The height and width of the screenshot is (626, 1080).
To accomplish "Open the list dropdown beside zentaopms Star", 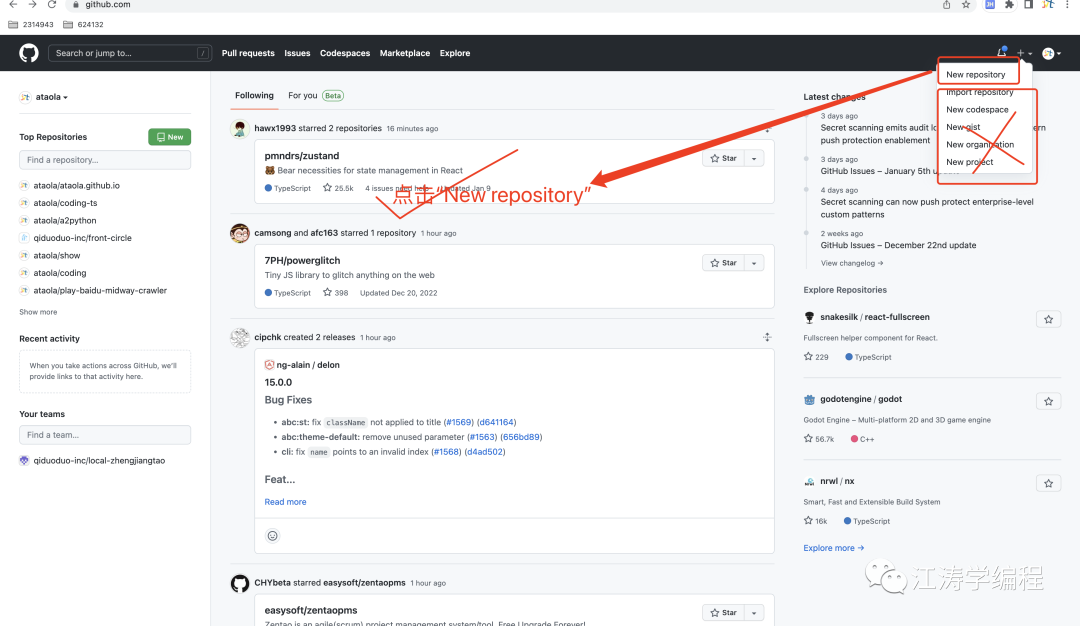I will (x=754, y=613).
